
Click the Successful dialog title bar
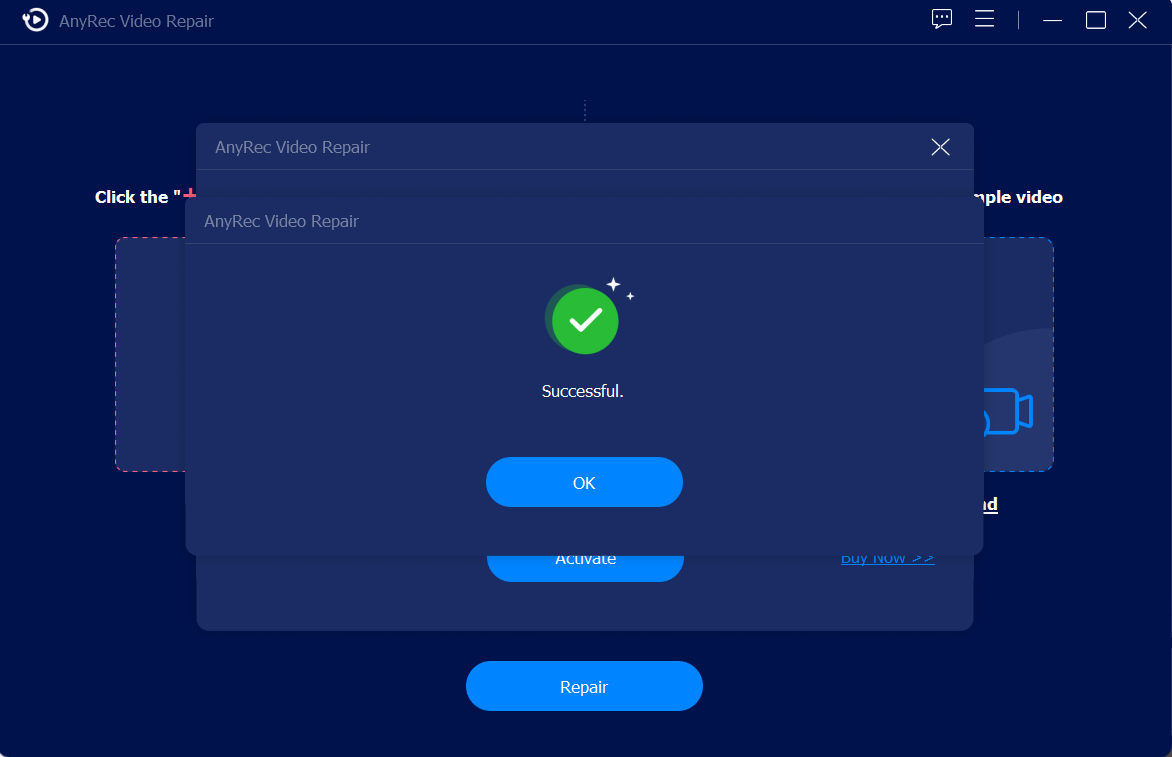585,221
